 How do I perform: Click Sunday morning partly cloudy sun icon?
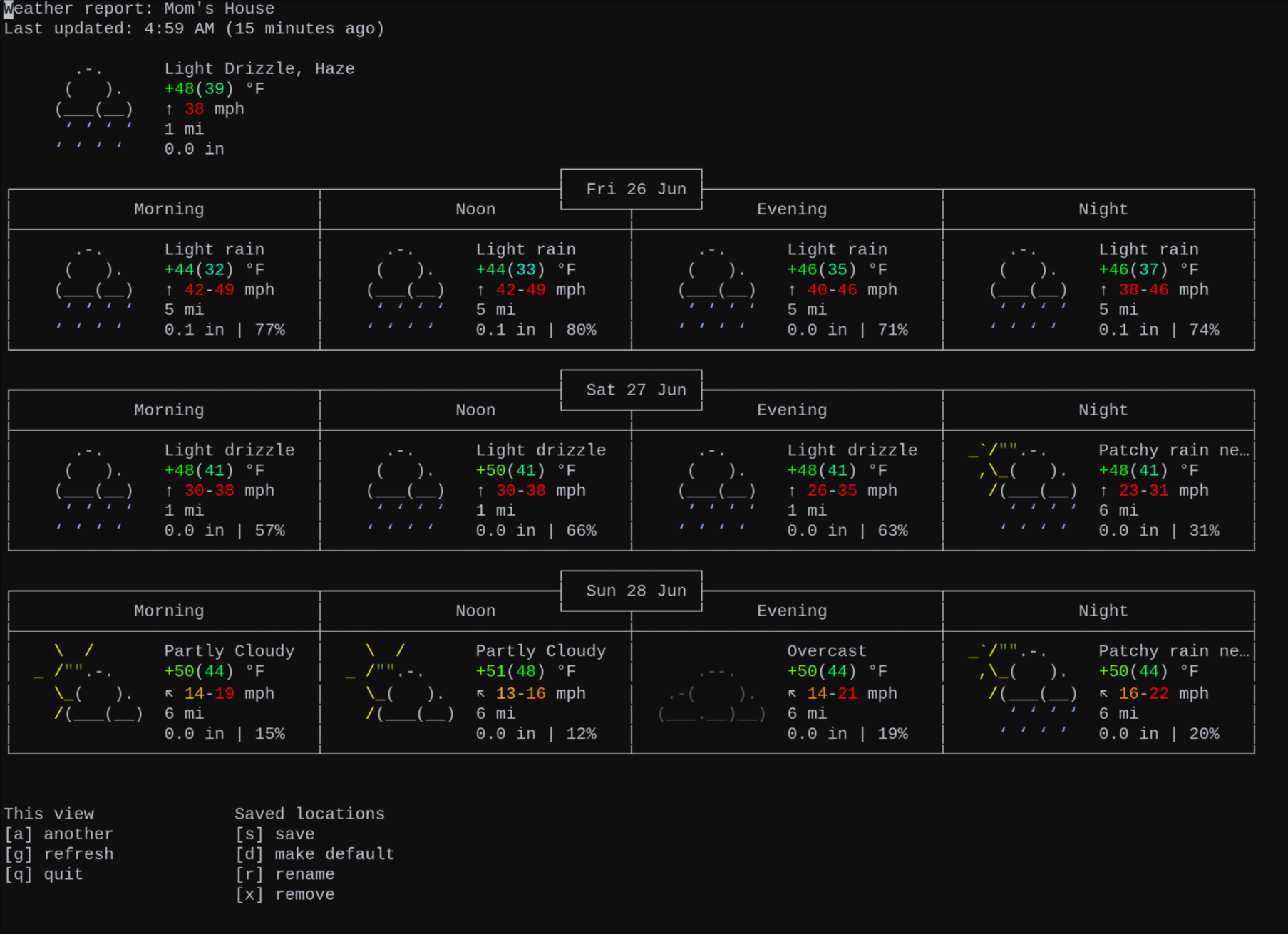point(89,683)
